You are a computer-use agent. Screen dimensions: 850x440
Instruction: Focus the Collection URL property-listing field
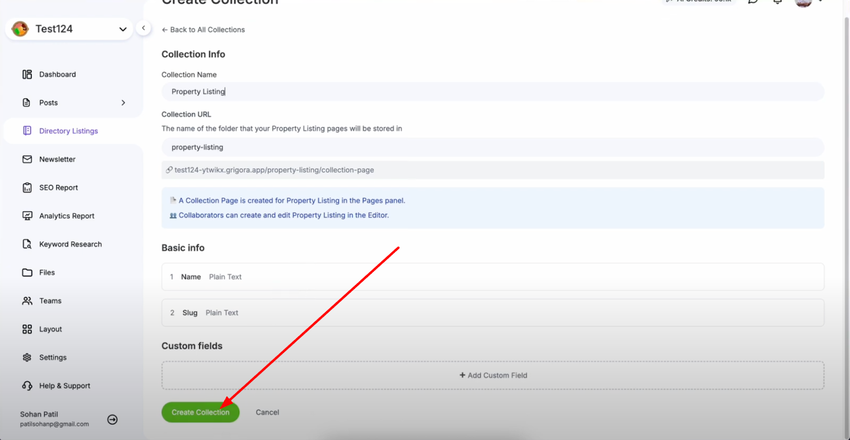493,147
